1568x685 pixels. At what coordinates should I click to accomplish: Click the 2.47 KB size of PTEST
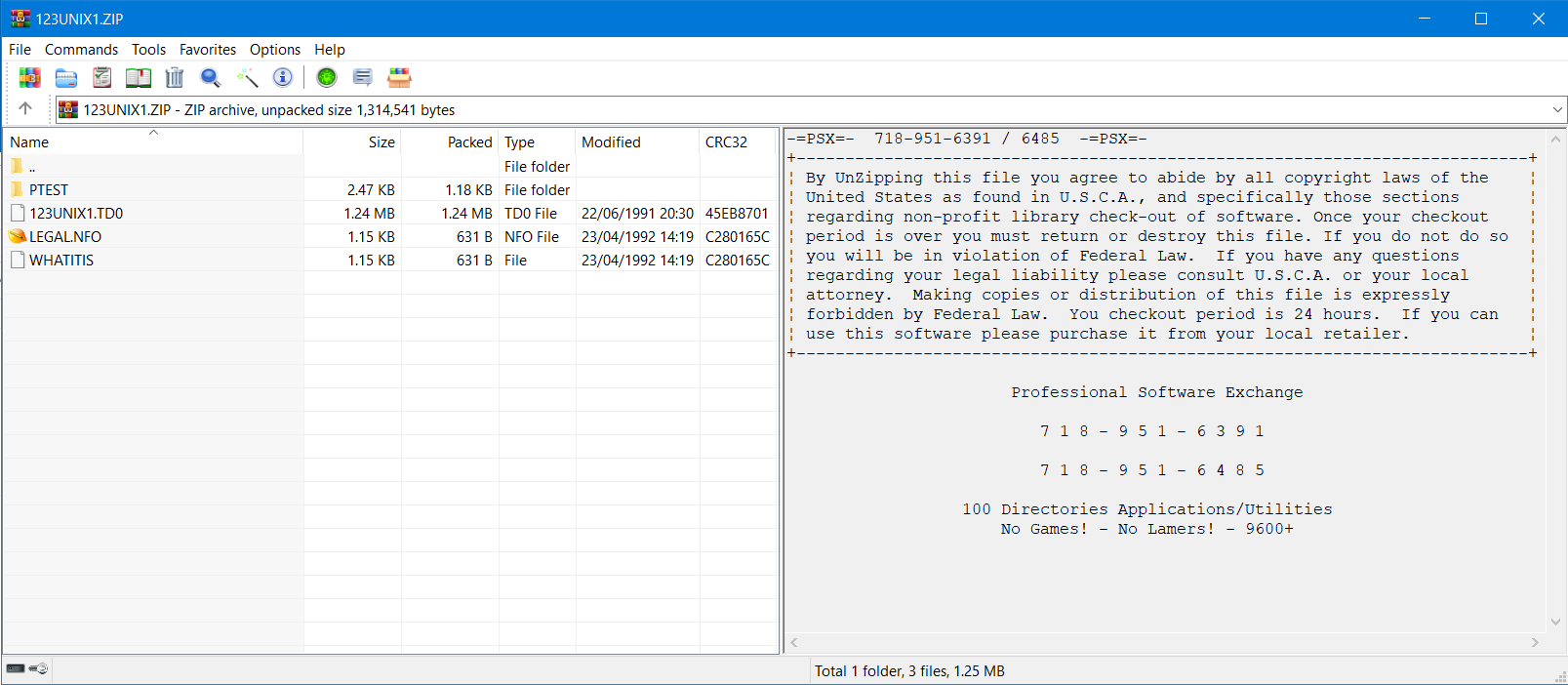[371, 189]
